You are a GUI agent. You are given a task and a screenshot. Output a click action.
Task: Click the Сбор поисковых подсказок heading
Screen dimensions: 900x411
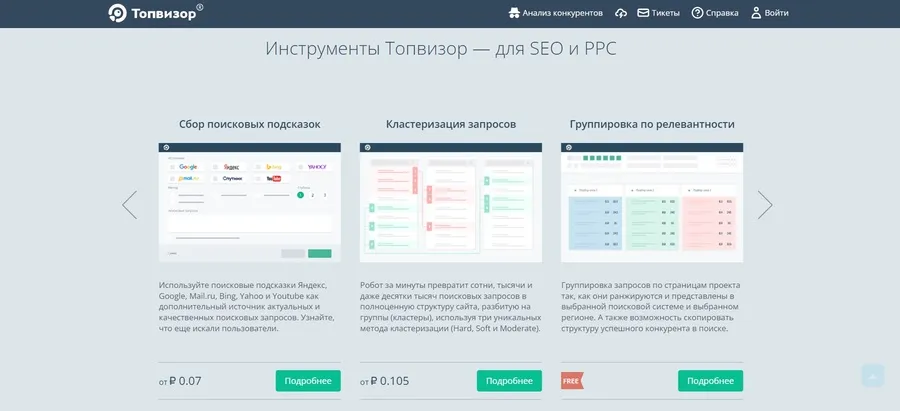point(250,125)
